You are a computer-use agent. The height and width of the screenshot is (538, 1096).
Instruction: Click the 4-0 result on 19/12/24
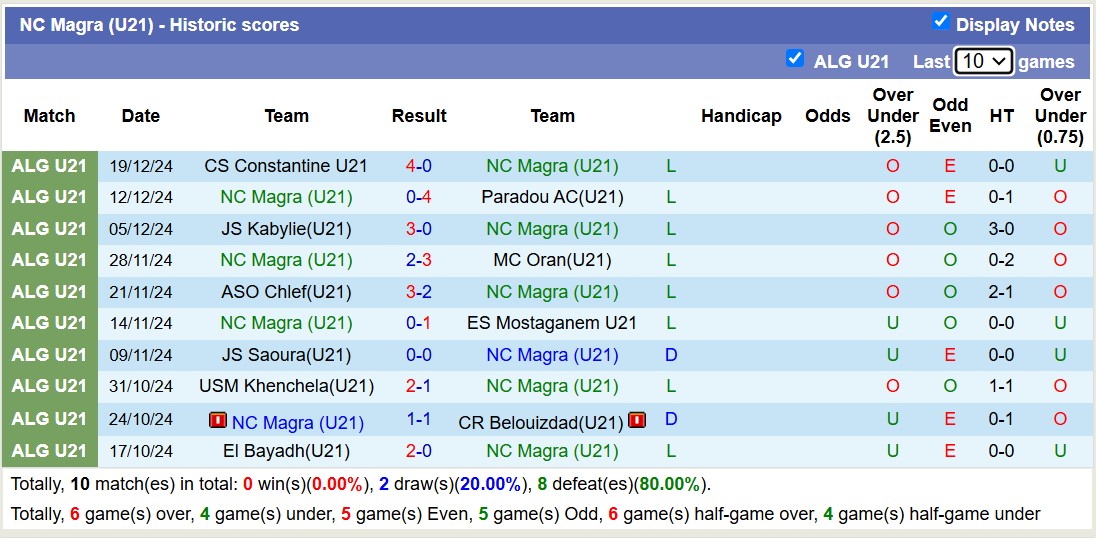(x=418, y=166)
